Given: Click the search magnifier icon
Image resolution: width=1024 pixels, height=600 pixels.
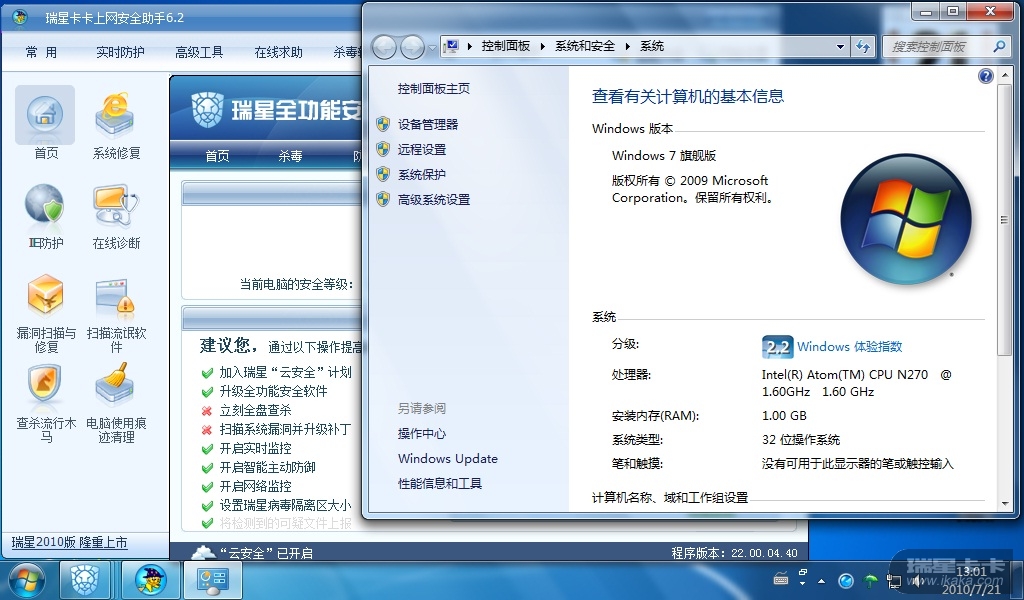Looking at the screenshot, I should coord(999,46).
